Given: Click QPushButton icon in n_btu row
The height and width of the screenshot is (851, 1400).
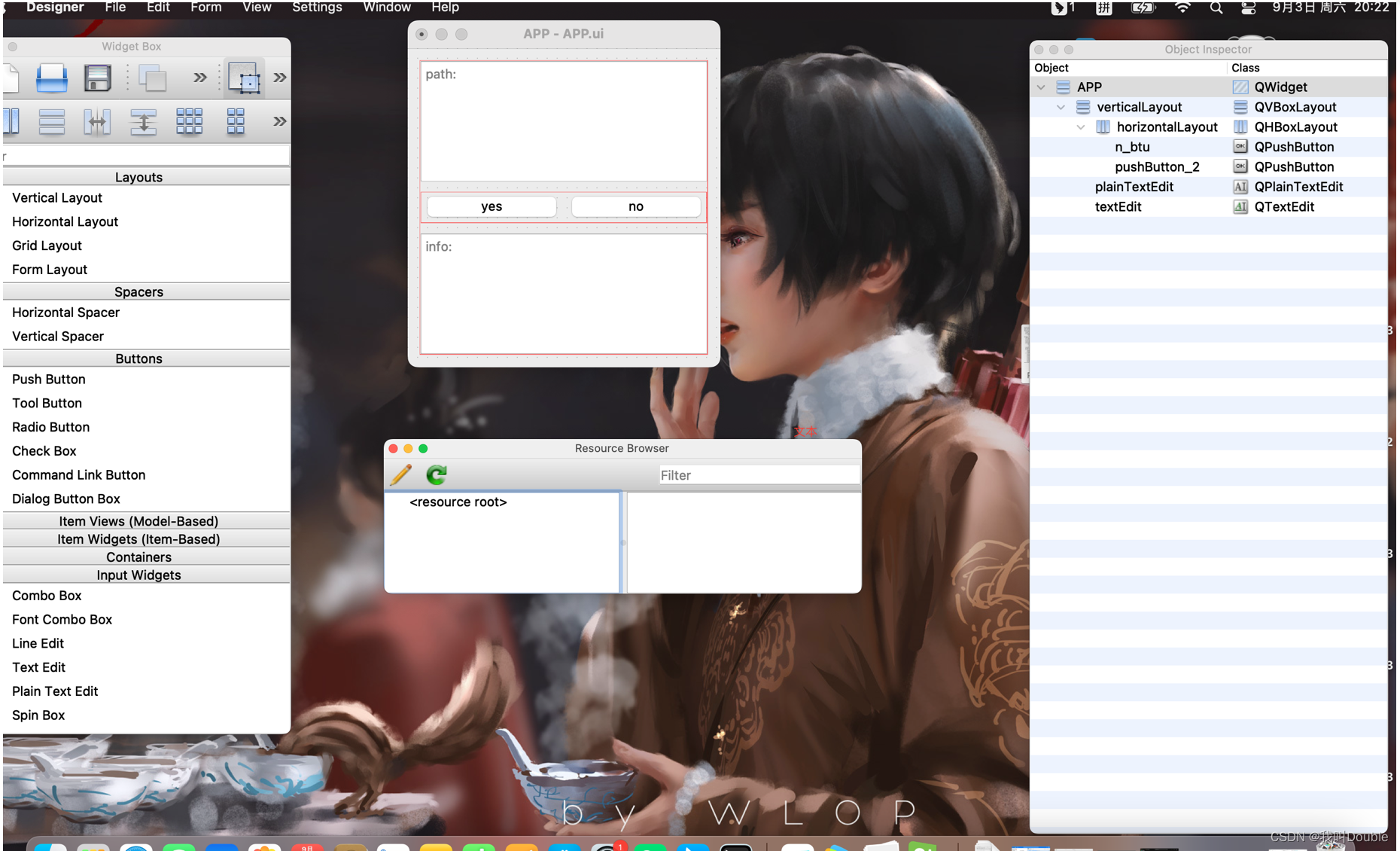Looking at the screenshot, I should [1240, 146].
